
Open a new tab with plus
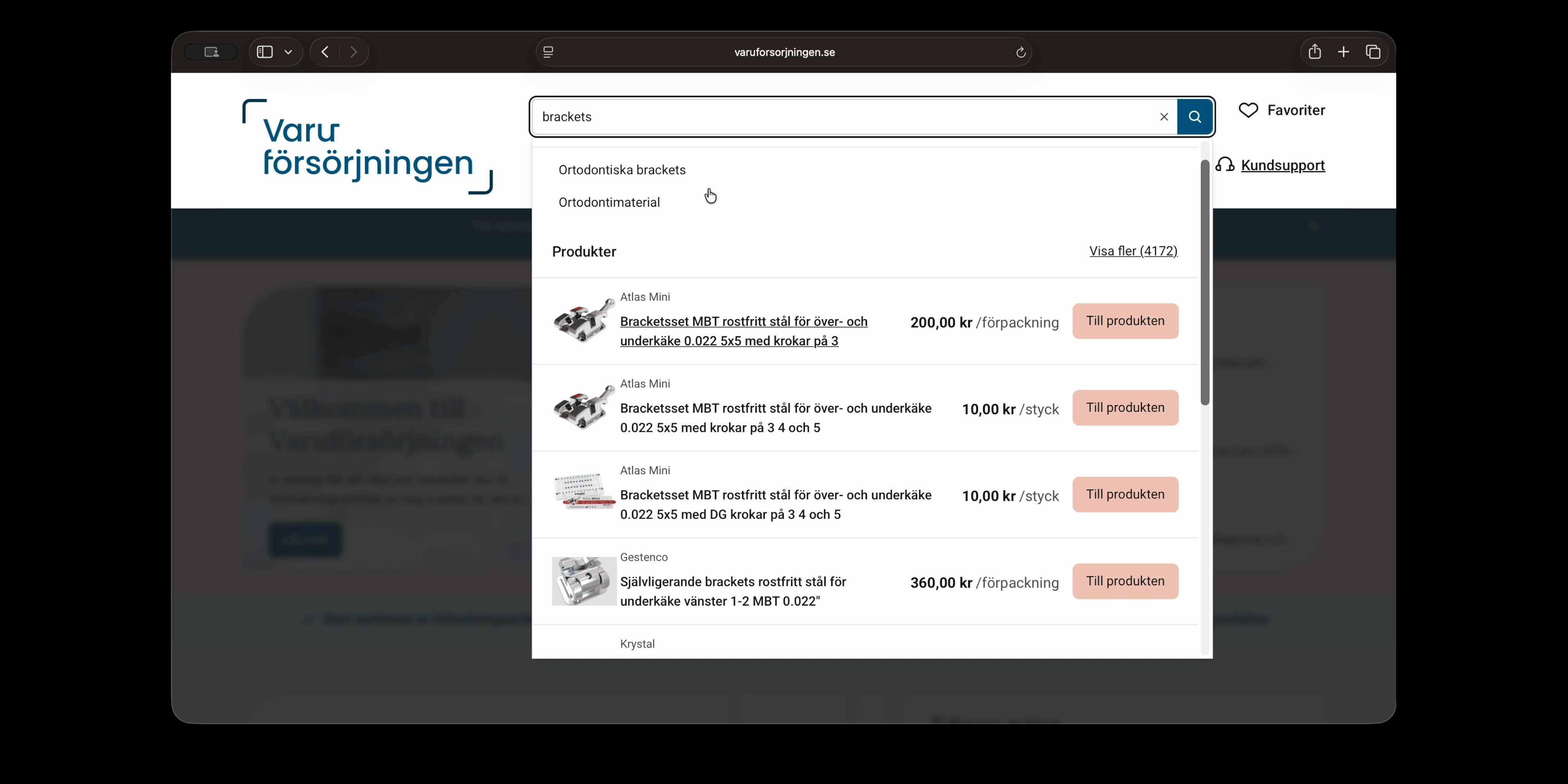point(1343,52)
